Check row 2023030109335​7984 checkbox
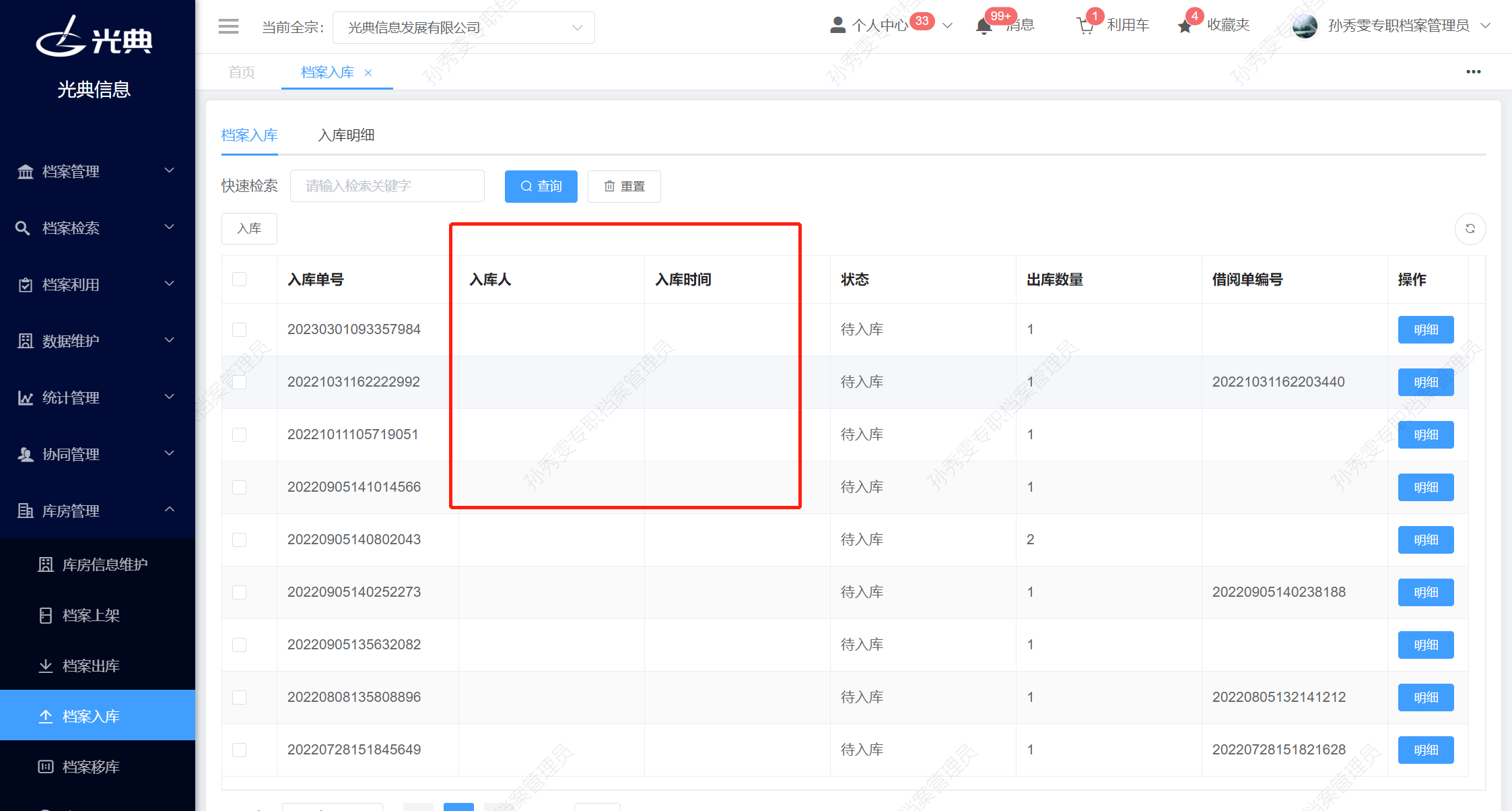 240,329
